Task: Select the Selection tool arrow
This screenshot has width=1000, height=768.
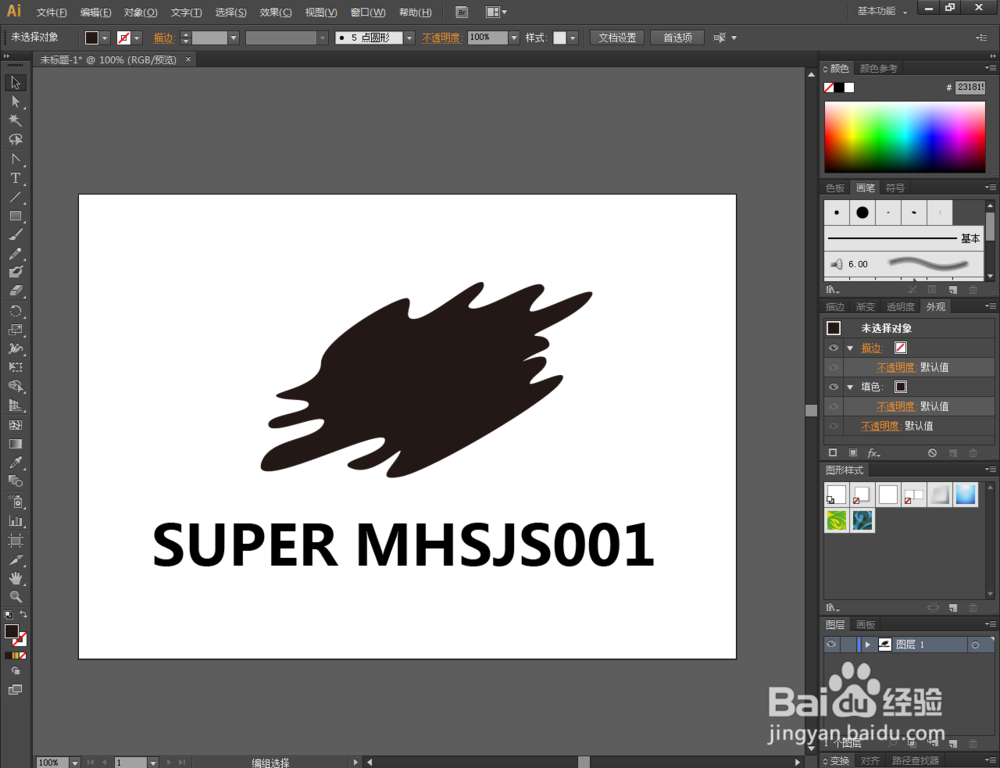Action: coord(15,83)
